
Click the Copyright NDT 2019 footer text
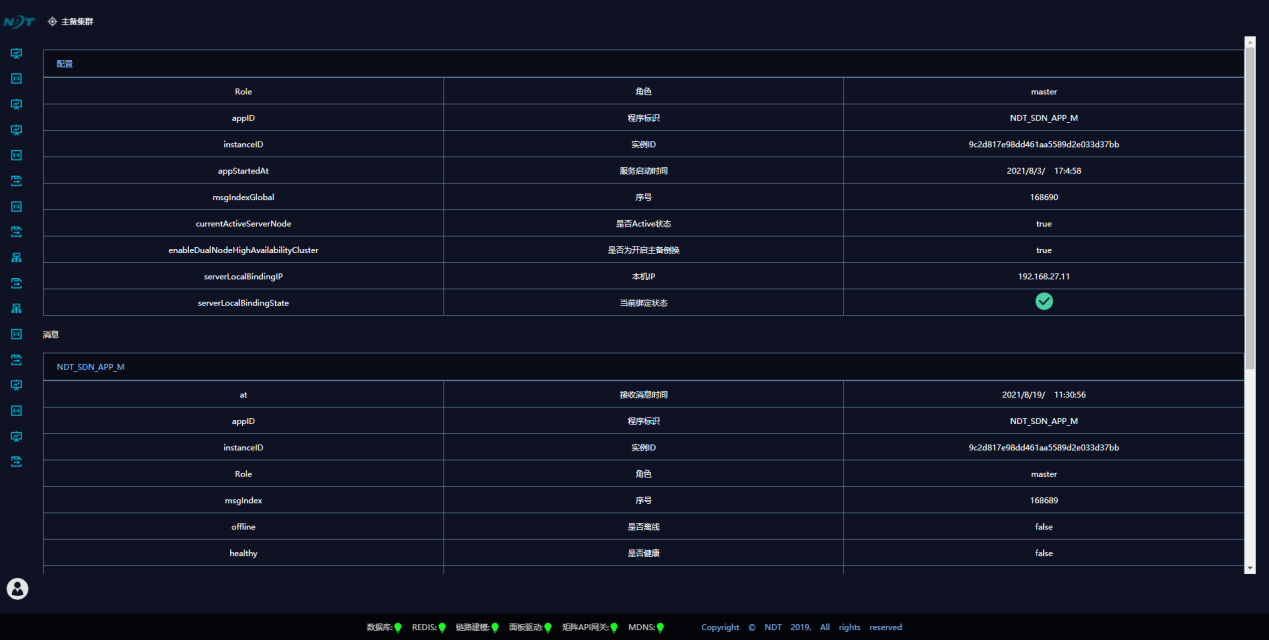[x=800, y=628]
